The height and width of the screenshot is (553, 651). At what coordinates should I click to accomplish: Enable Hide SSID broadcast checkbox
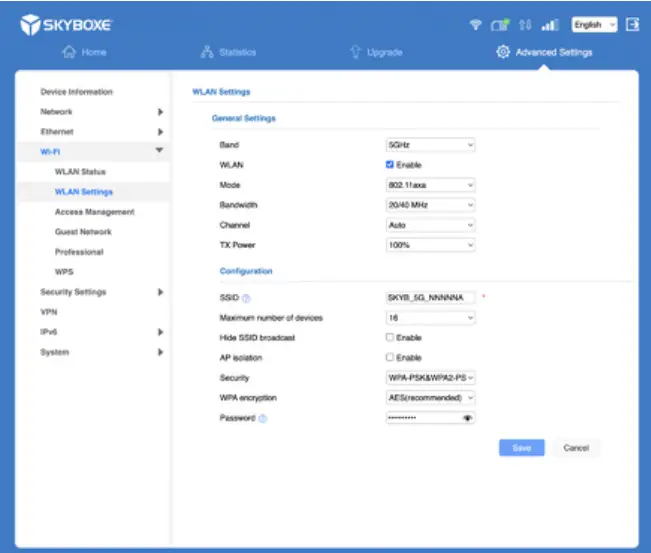point(391,338)
